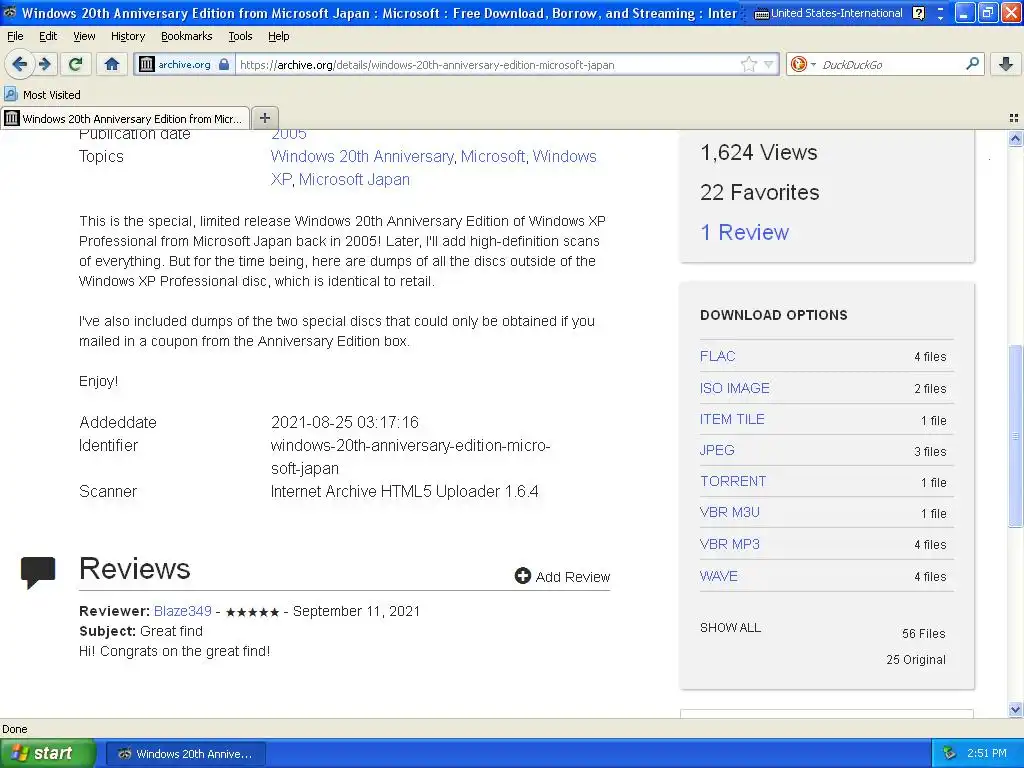The width and height of the screenshot is (1024, 768).
Task: Click the 22 Favorites statistic
Action: 760,193
